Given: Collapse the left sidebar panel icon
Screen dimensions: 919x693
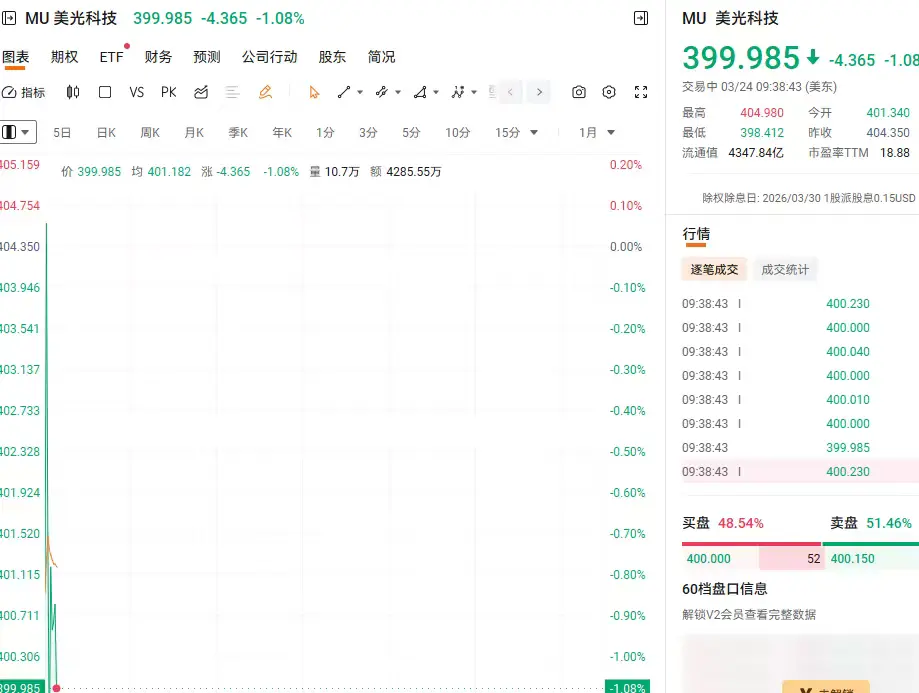Looking at the screenshot, I should click(x=9, y=18).
